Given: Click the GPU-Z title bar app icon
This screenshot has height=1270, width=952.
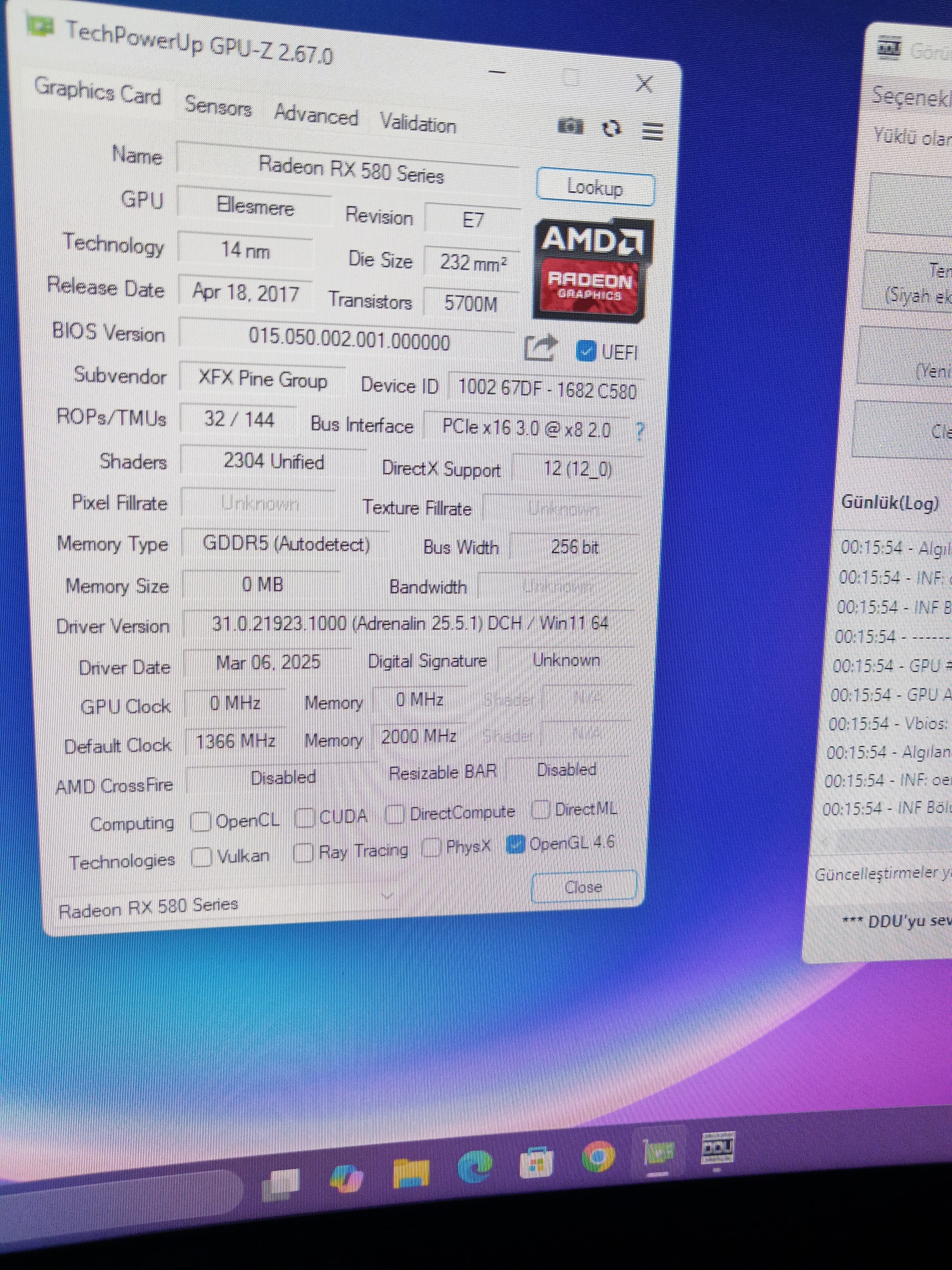Looking at the screenshot, I should coord(40,26).
